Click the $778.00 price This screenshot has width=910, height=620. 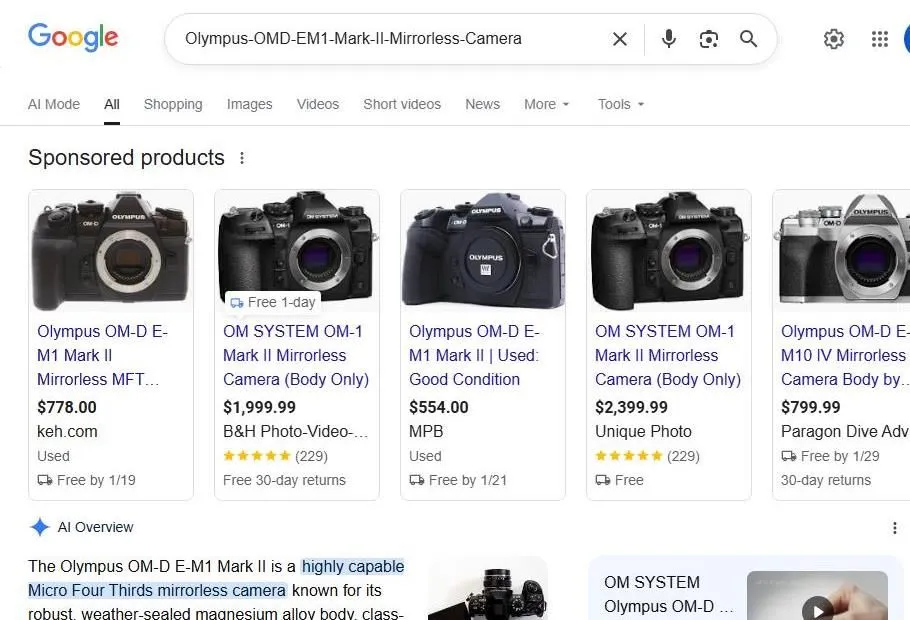coord(67,408)
